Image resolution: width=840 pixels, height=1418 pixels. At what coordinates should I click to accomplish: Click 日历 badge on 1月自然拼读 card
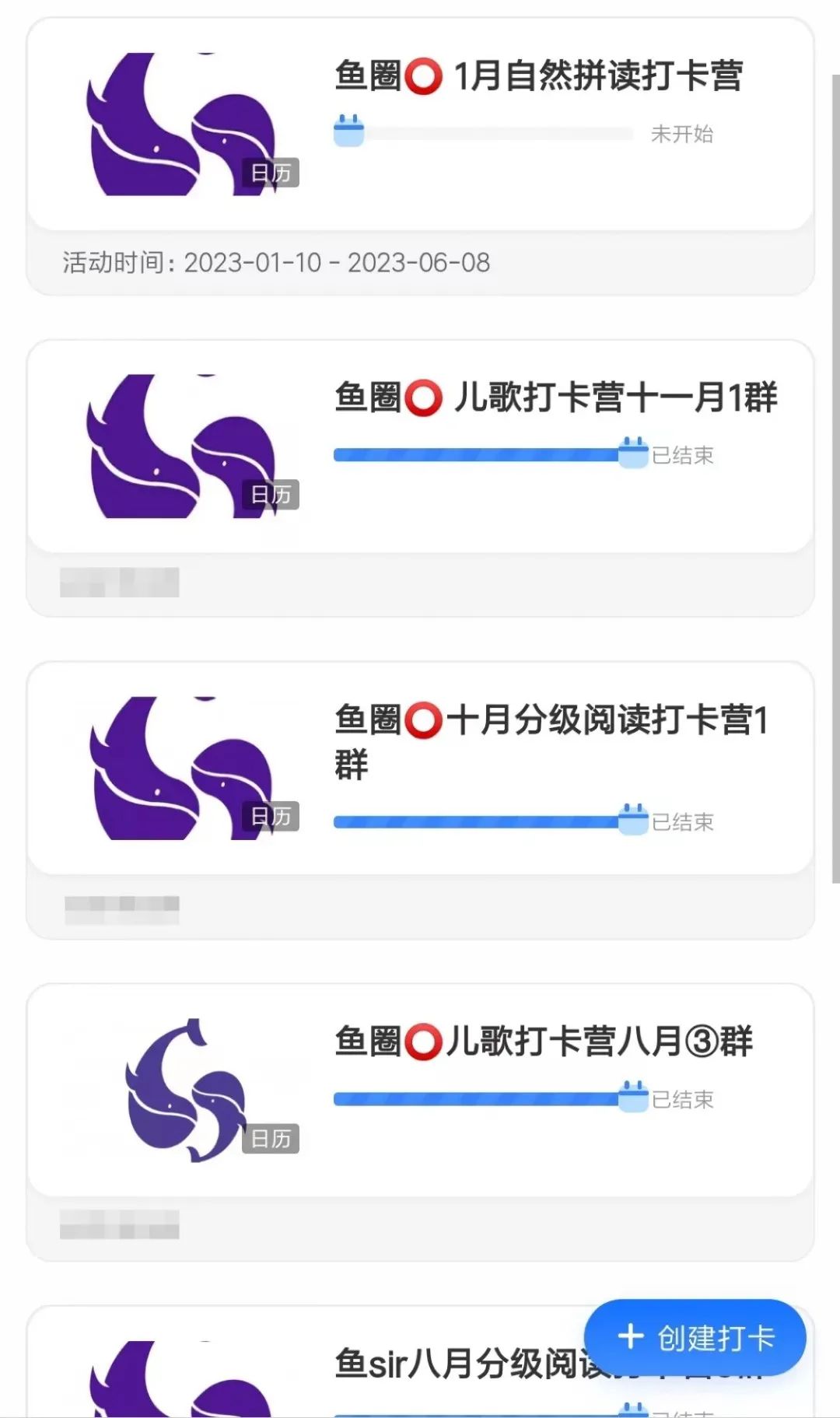point(271,173)
